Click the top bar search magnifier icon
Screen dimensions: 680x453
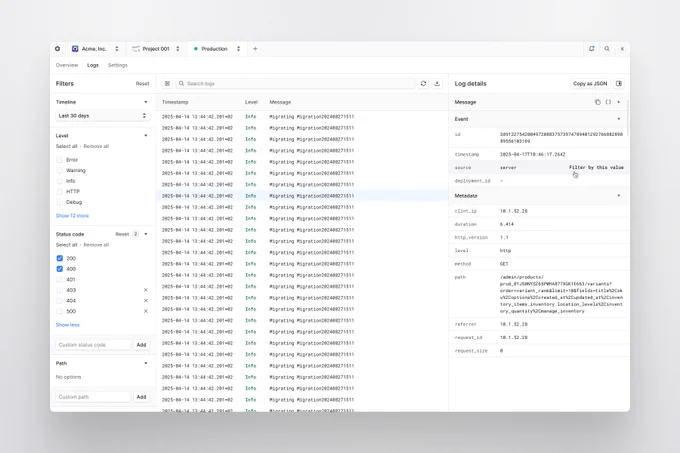[607, 49]
